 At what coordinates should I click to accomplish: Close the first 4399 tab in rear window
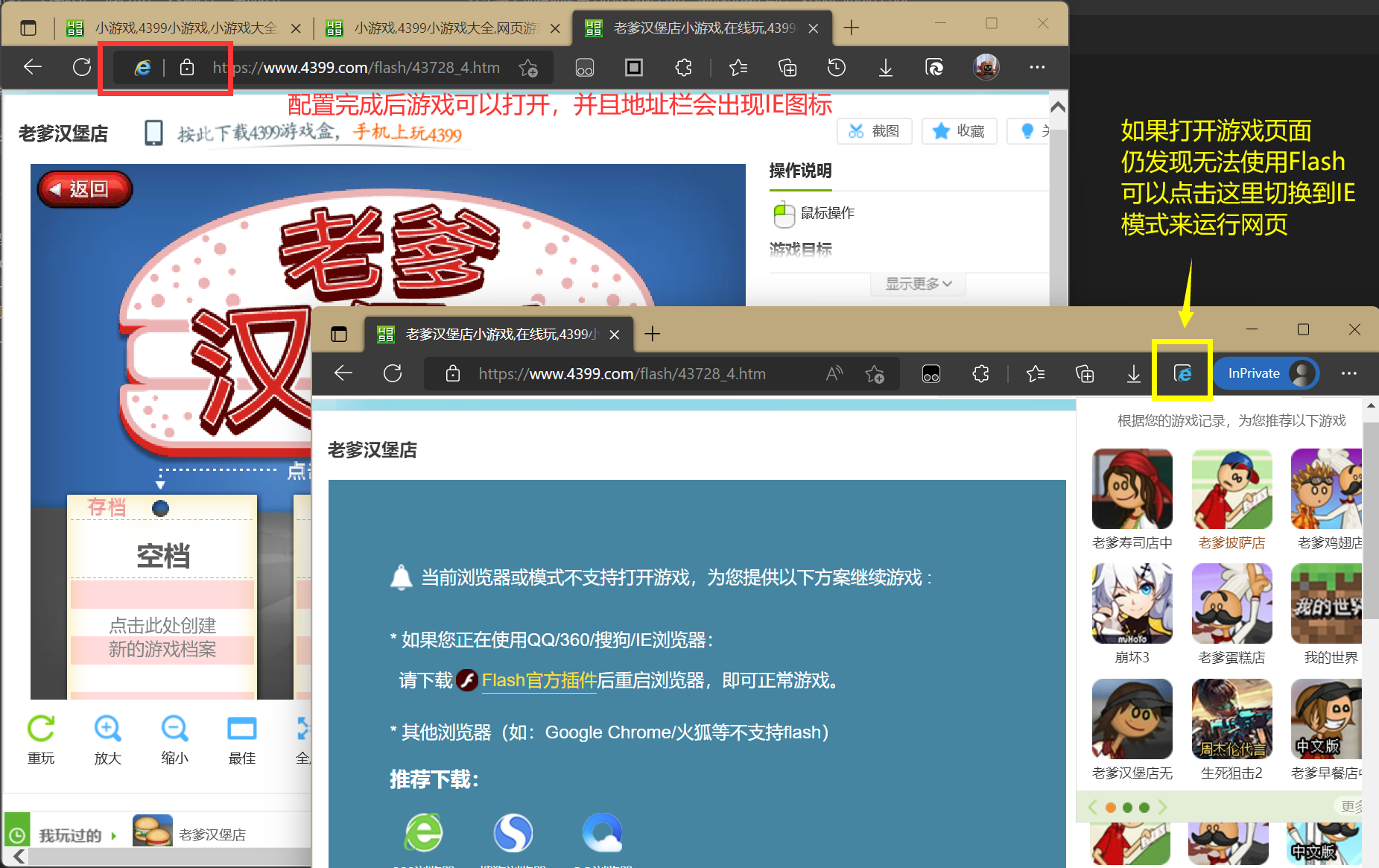(x=296, y=28)
